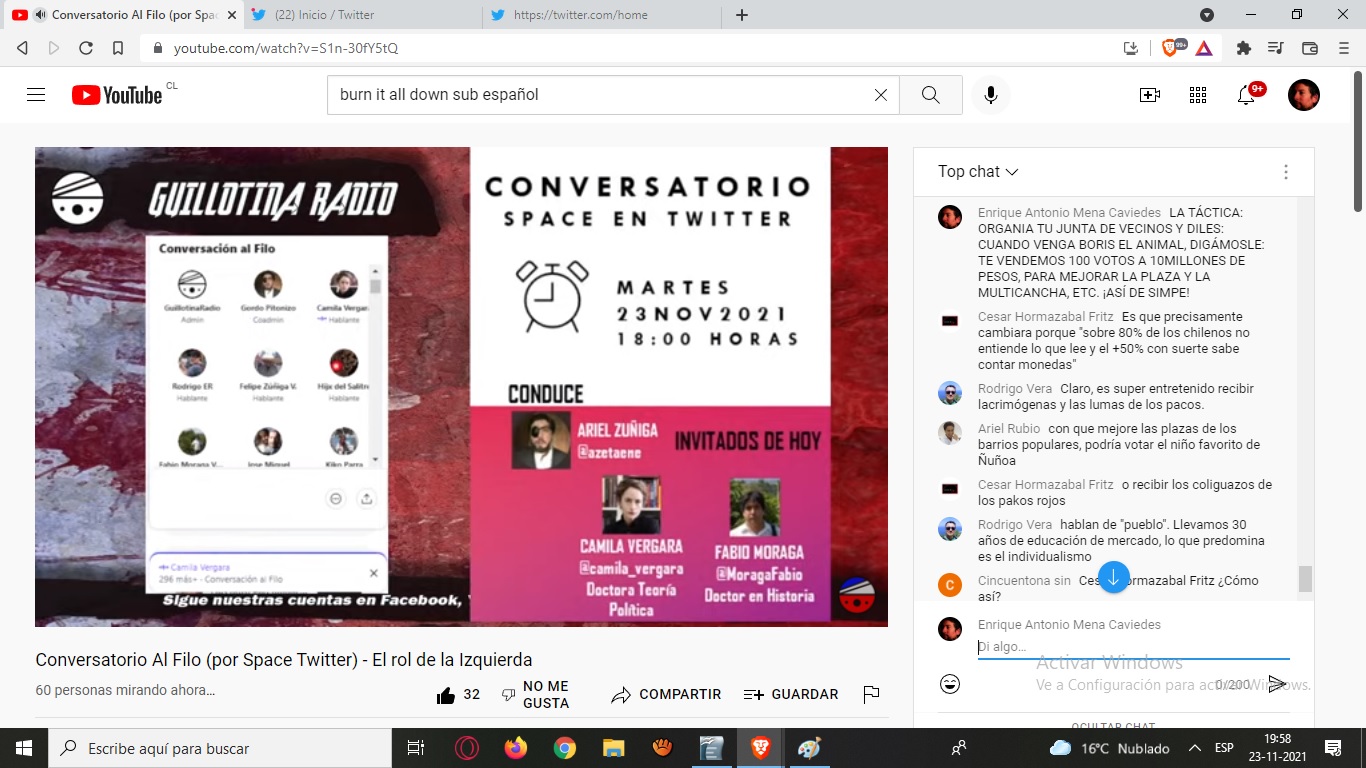Image resolution: width=1366 pixels, height=768 pixels.
Task: Open Task View in taskbar
Action: click(x=416, y=748)
